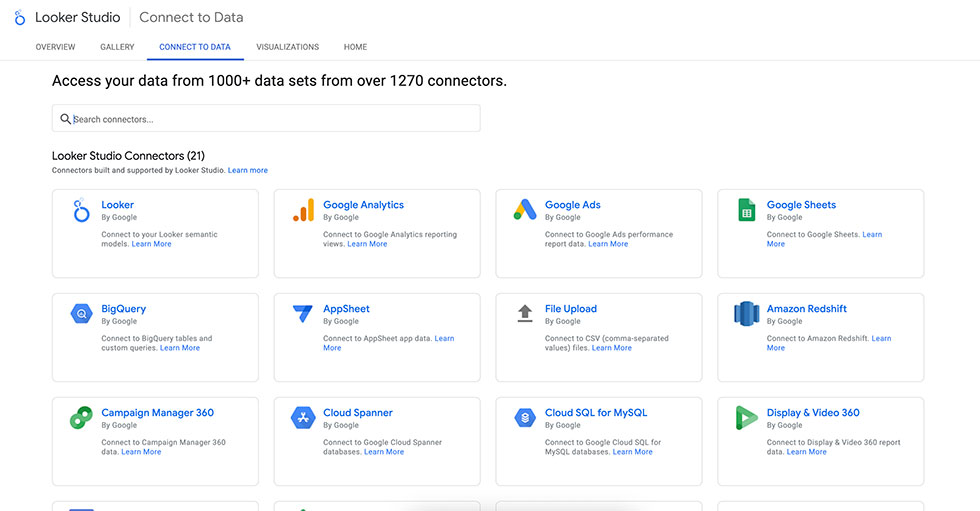This screenshot has height=511, width=980.
Task: Open the Google Analytics title link
Action: tap(363, 205)
